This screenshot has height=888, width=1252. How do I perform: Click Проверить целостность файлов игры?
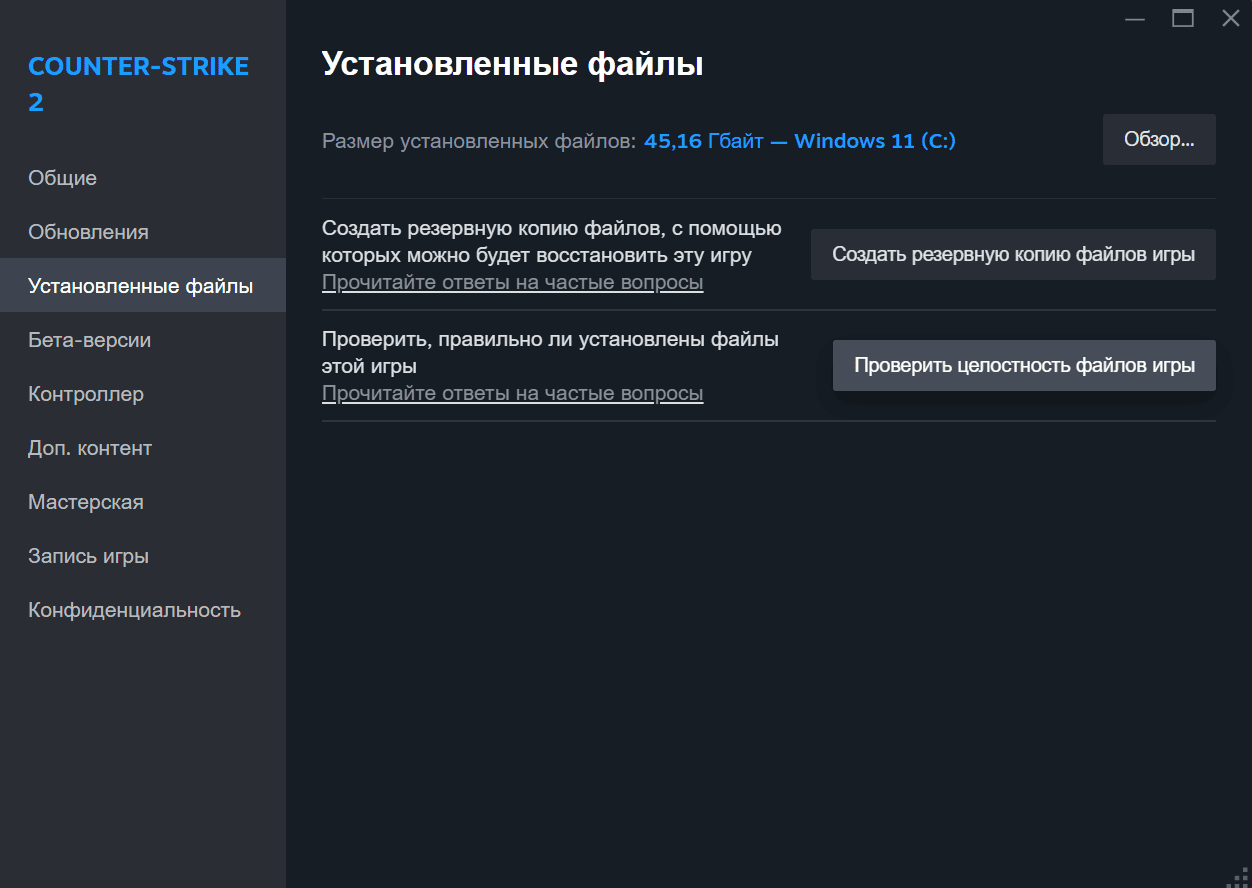click(1024, 365)
